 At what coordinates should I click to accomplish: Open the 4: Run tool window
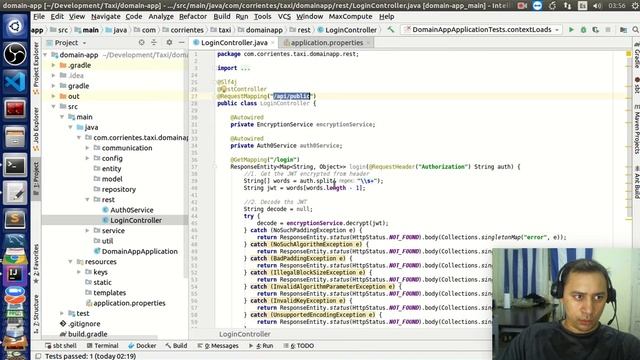261,346
